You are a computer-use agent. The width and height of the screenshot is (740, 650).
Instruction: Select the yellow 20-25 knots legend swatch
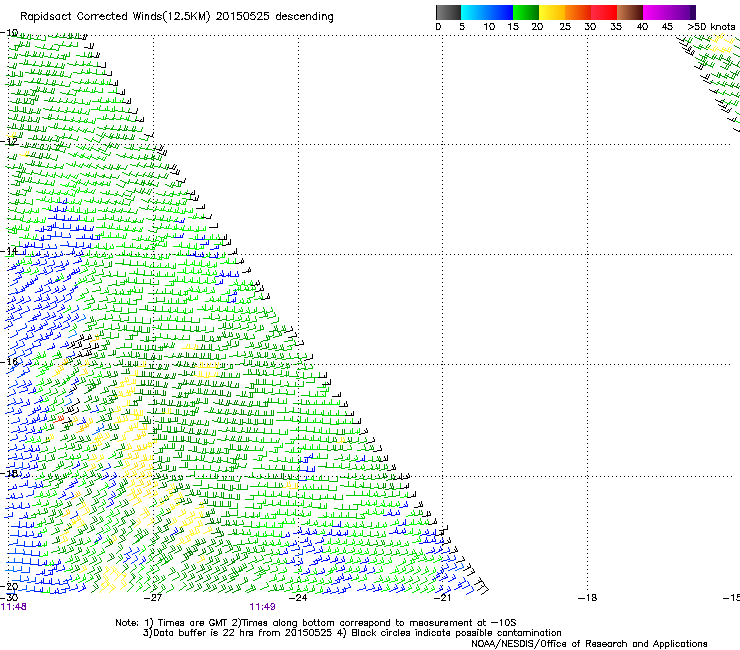click(x=552, y=12)
